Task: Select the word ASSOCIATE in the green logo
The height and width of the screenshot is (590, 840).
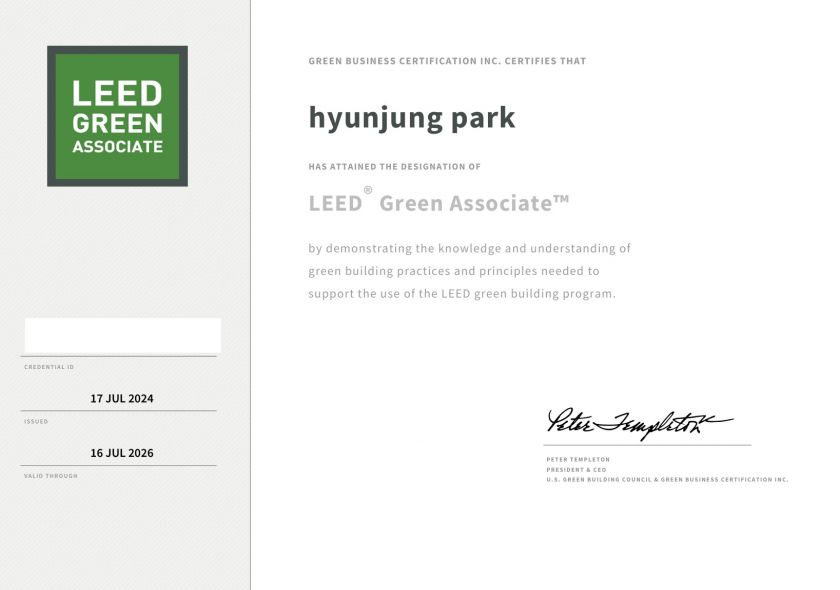Action: pos(117,147)
